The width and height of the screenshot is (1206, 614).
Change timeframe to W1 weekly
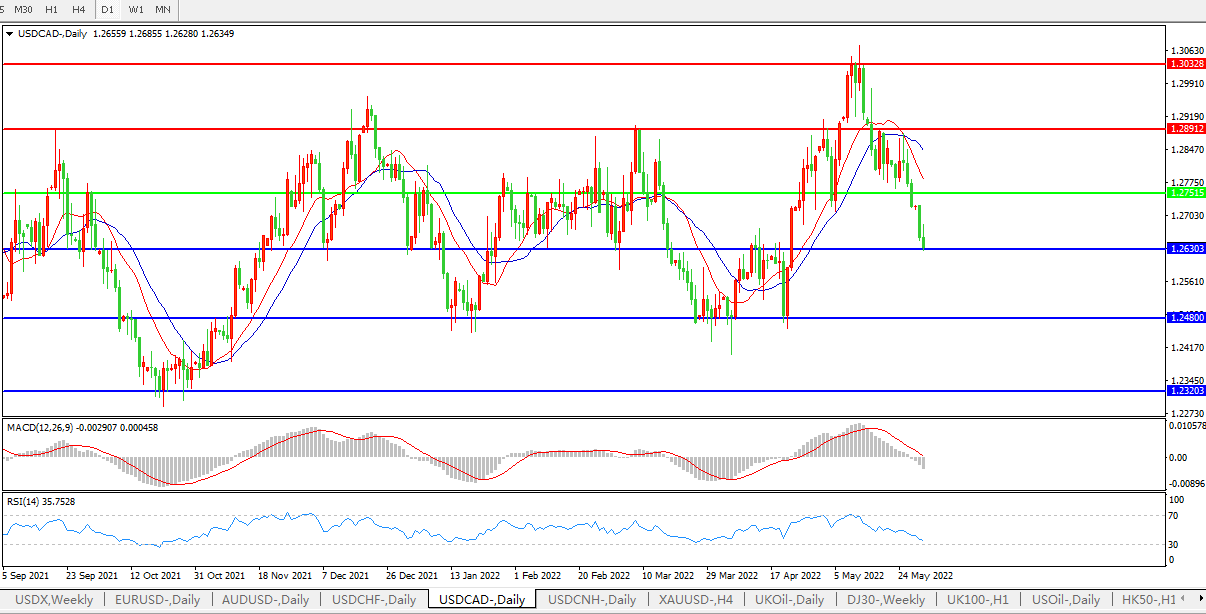tap(136, 9)
